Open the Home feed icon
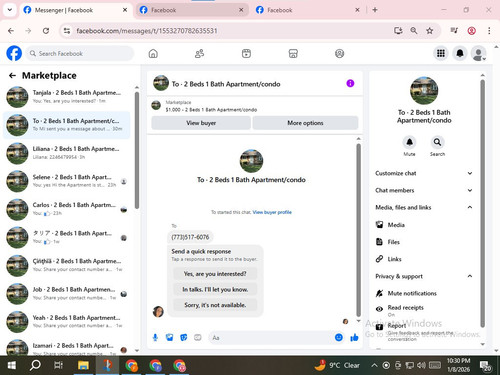Screen dimensions: 500x375 tap(153, 53)
